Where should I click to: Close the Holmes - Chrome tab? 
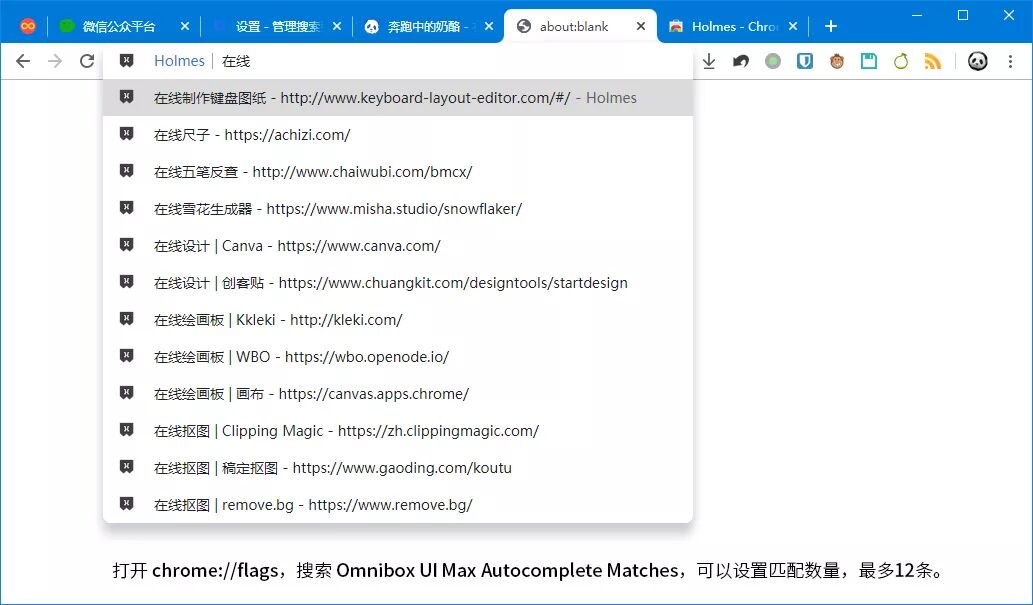coord(793,26)
